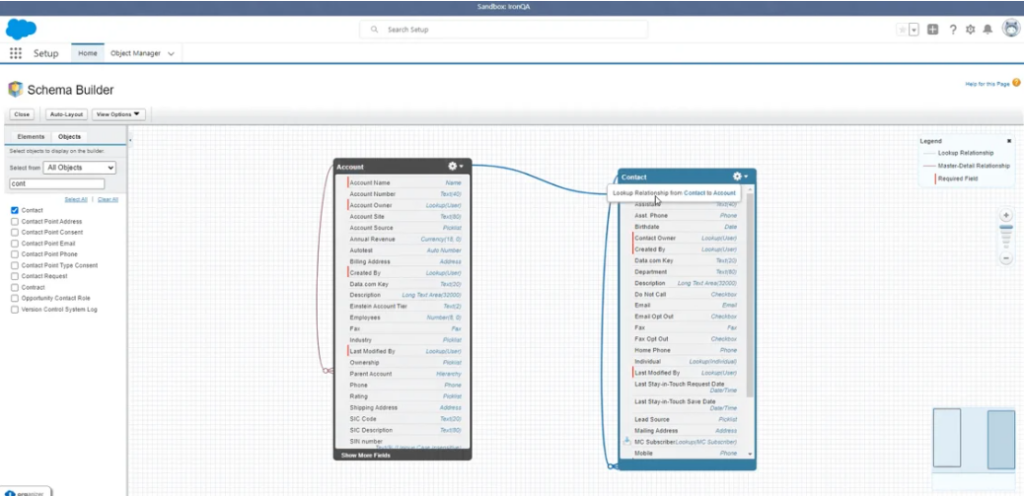The height and width of the screenshot is (496, 1024).
Task: Click the Account object title bar
Action: pos(402,166)
